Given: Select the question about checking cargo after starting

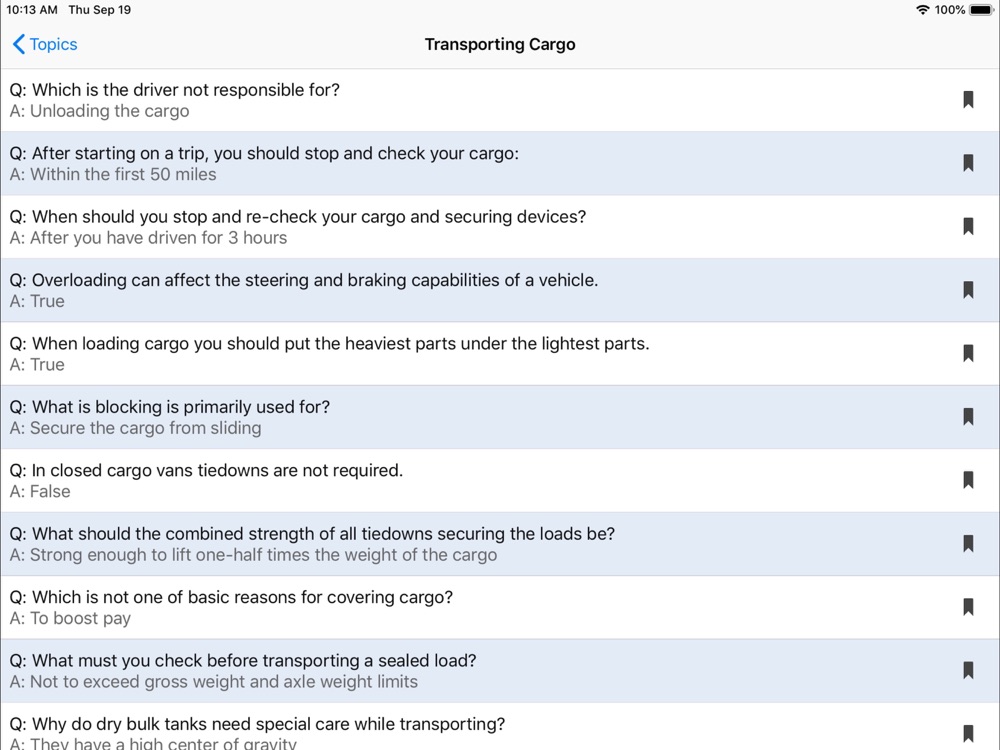Looking at the screenshot, I should pos(400,163).
